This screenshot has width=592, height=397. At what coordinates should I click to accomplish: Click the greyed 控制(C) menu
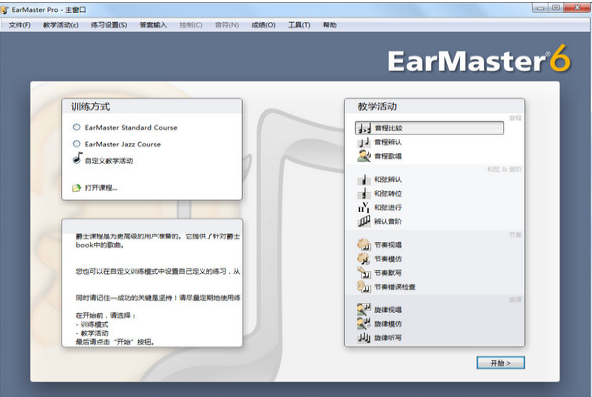[x=191, y=25]
